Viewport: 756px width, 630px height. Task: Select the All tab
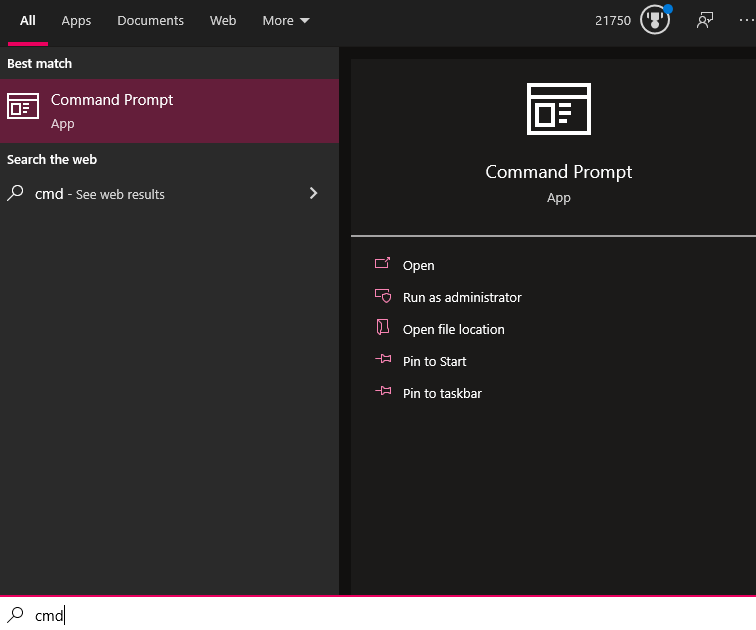point(27,21)
